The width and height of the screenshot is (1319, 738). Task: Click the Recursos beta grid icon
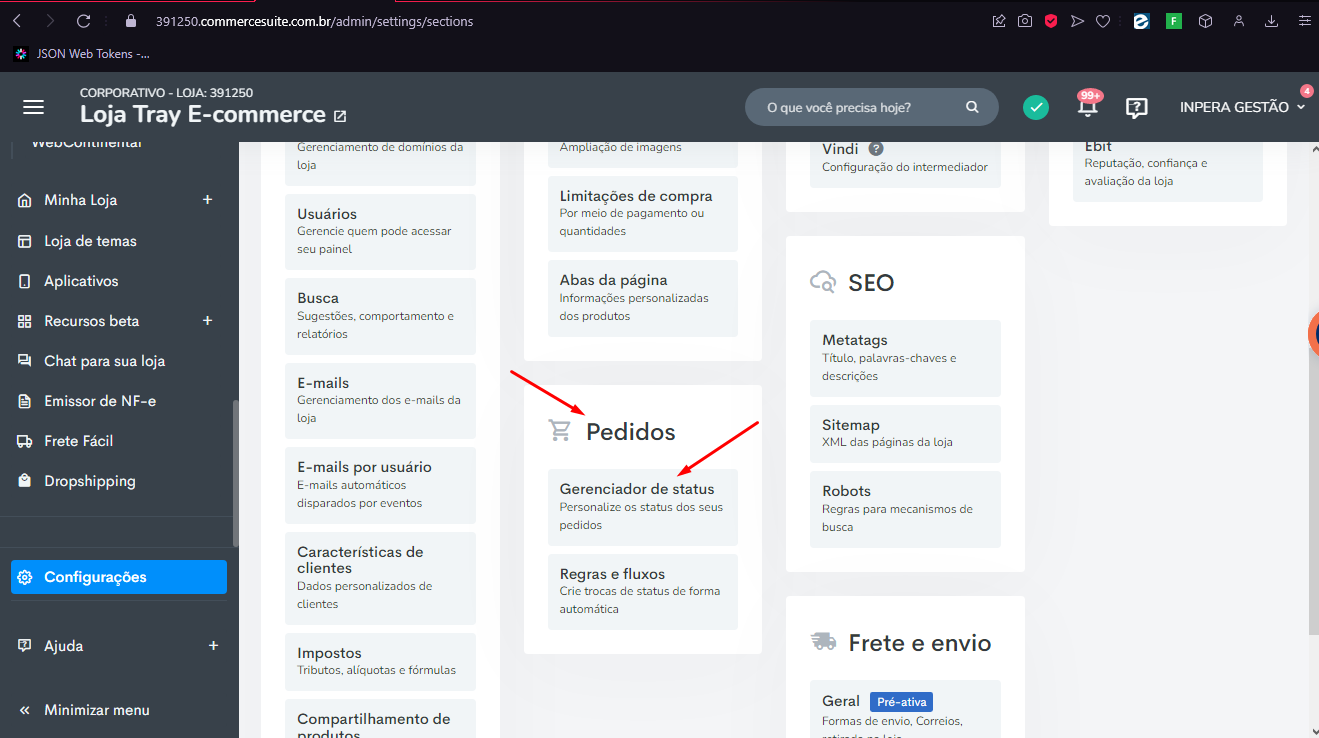click(24, 321)
